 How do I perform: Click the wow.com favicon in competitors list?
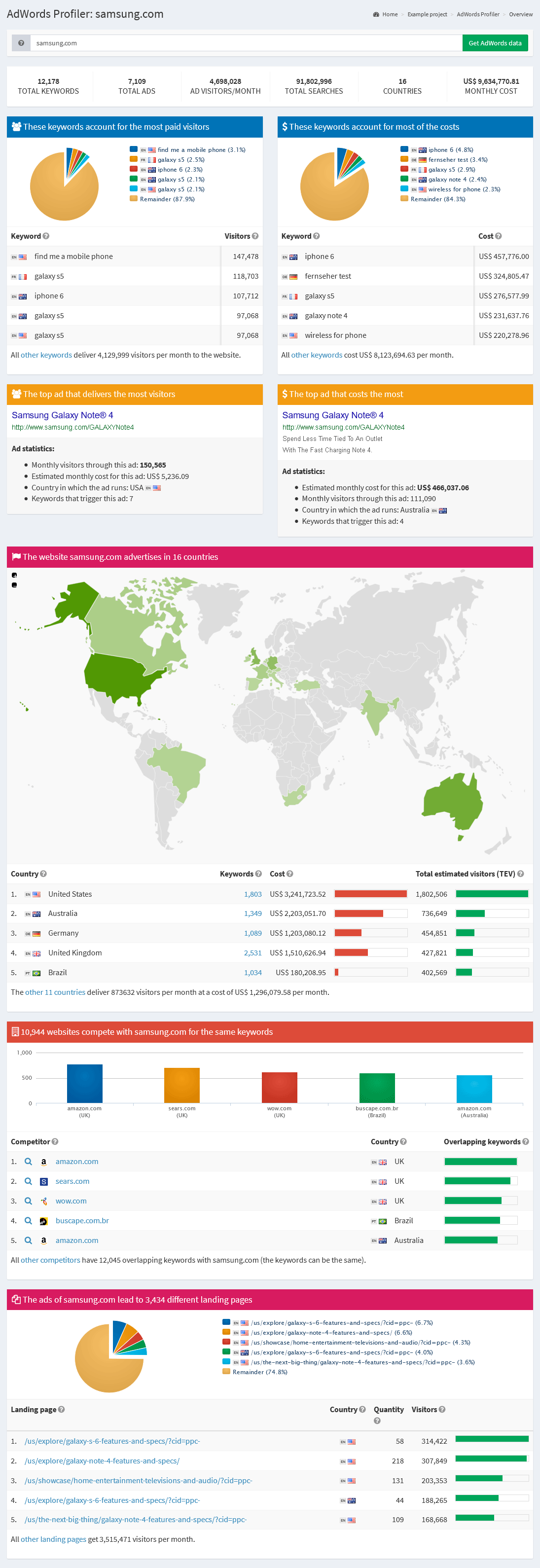44,1201
